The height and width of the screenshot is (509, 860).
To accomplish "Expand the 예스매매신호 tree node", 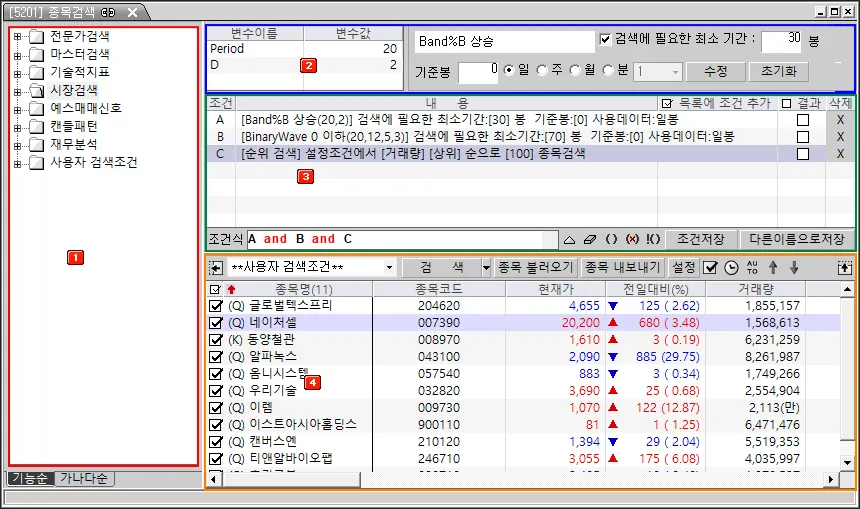I will pyautogui.click(x=18, y=109).
